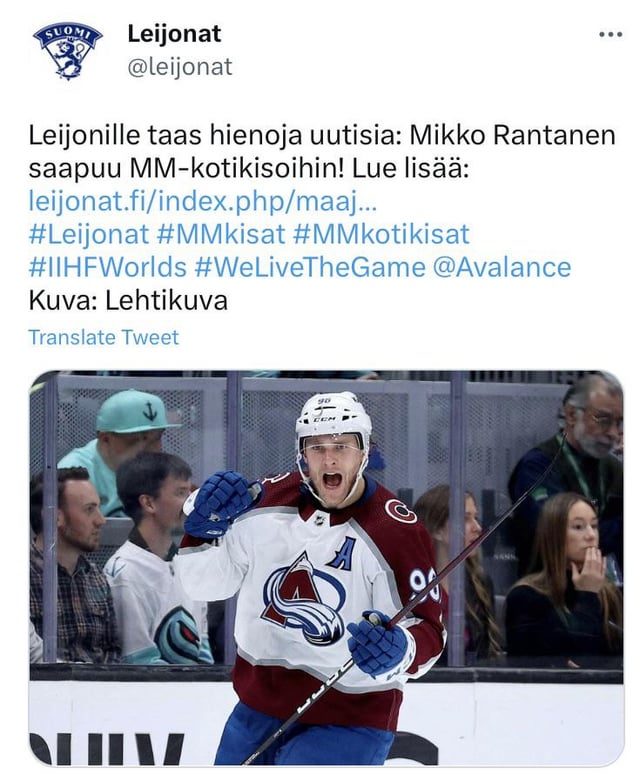Open the #IIHFWorlds hashtag
640x782 pixels.
(x=107, y=267)
